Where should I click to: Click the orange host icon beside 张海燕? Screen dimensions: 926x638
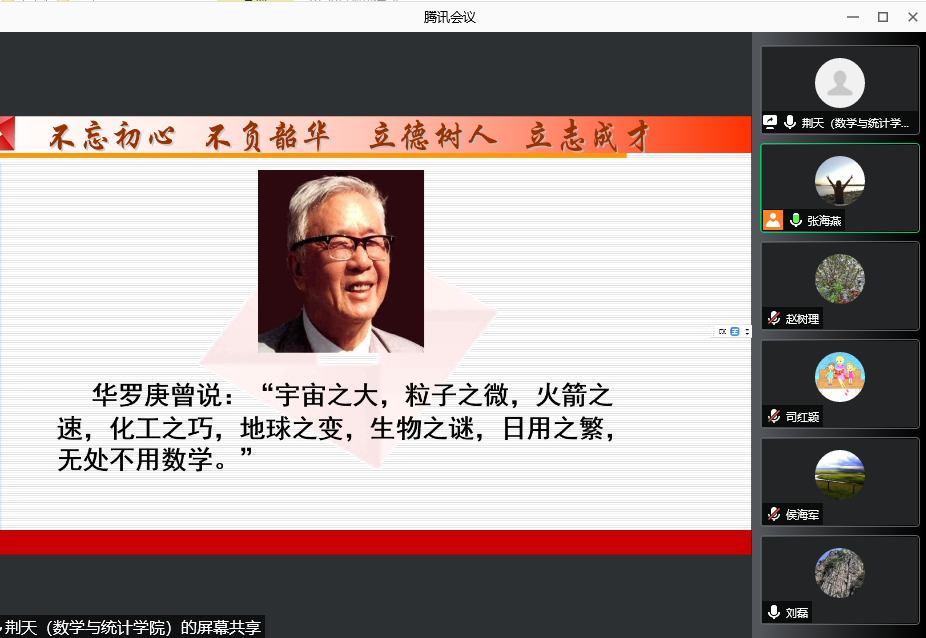(773, 220)
